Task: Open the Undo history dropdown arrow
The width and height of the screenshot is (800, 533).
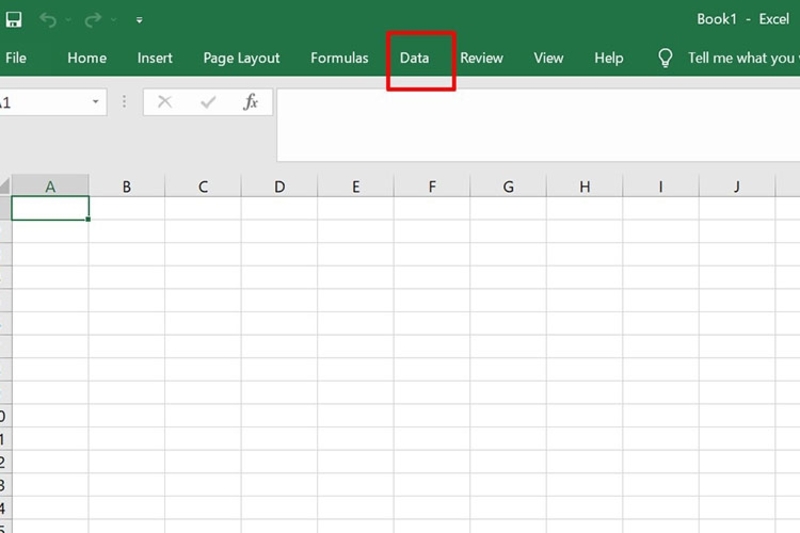Action: point(68,20)
